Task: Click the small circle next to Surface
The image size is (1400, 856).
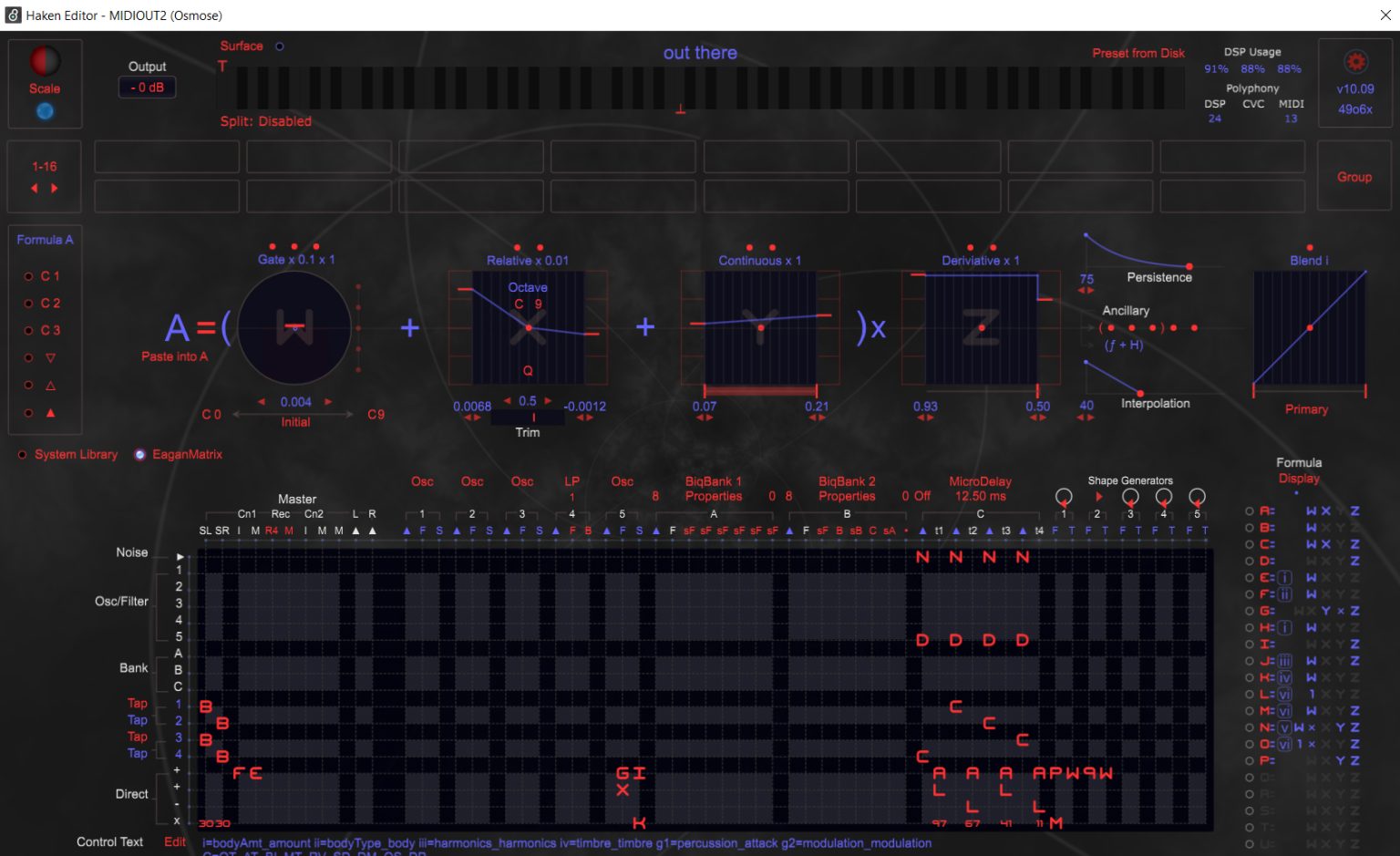Action: coord(280,46)
